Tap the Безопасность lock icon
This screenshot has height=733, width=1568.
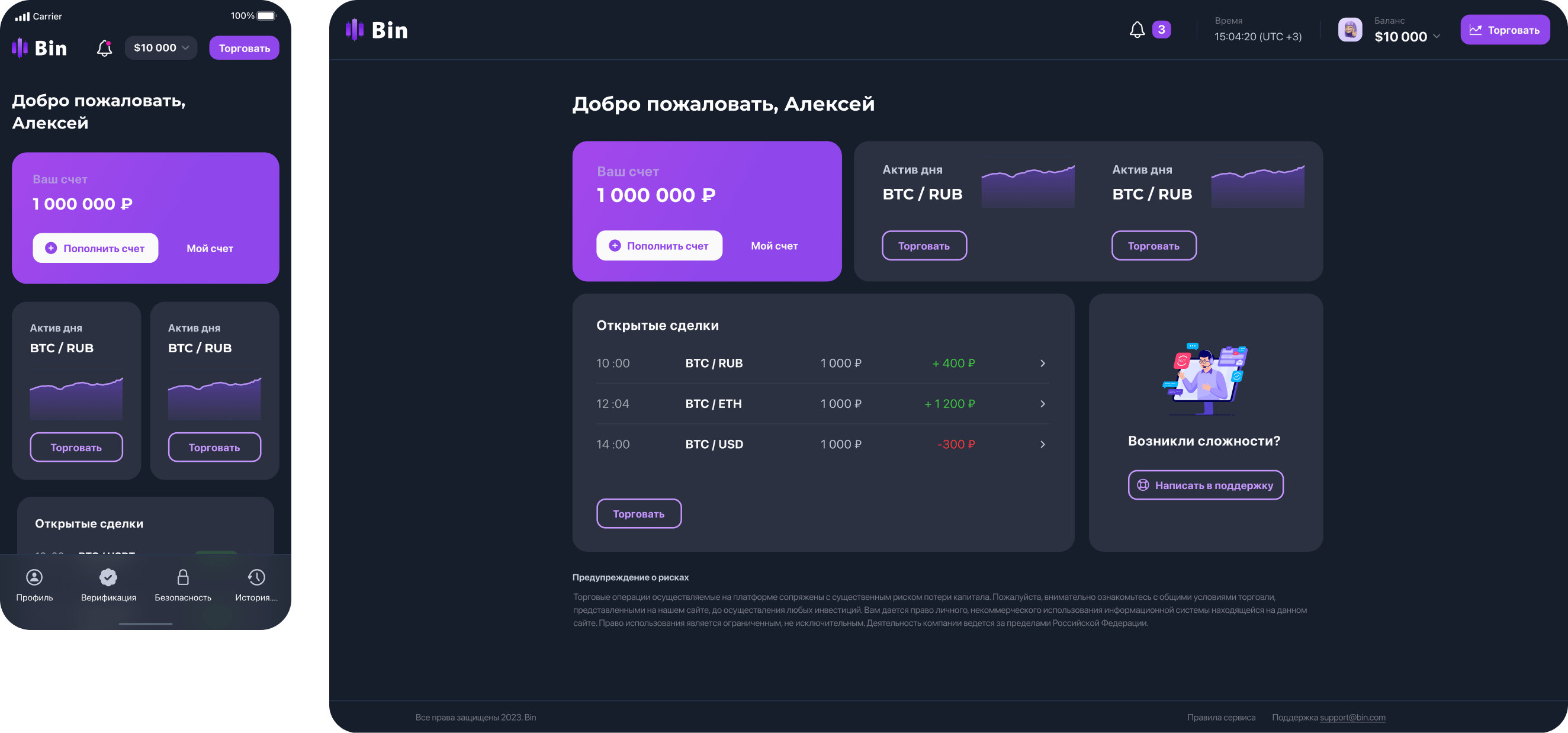click(182, 577)
